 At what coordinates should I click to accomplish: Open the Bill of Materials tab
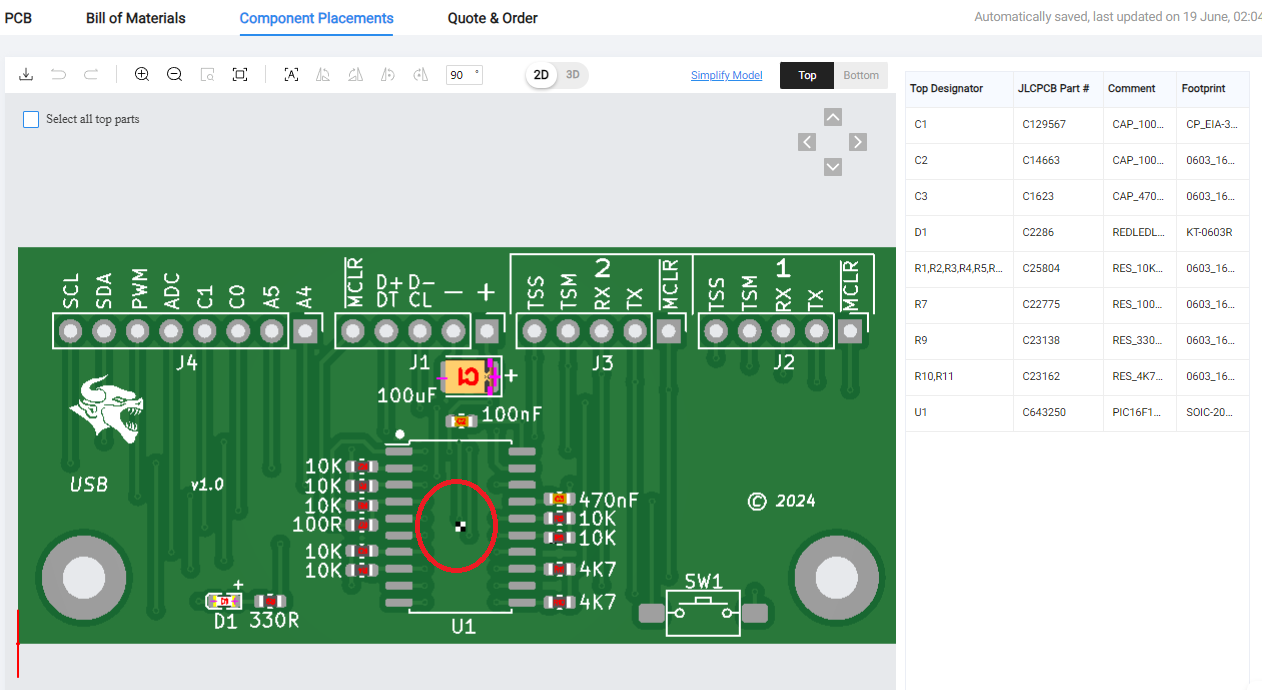[136, 18]
